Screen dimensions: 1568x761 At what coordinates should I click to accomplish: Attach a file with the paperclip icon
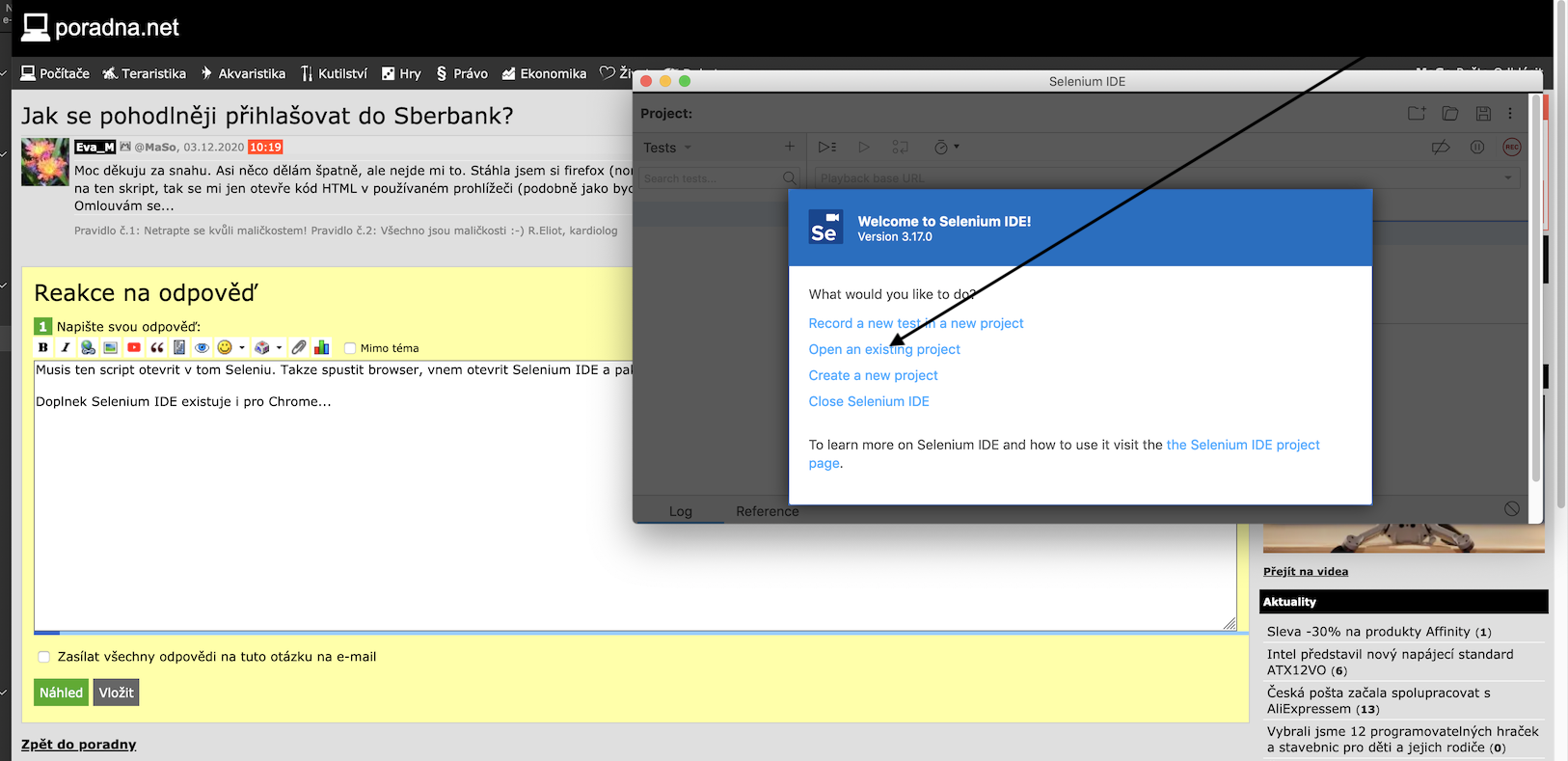coord(299,347)
